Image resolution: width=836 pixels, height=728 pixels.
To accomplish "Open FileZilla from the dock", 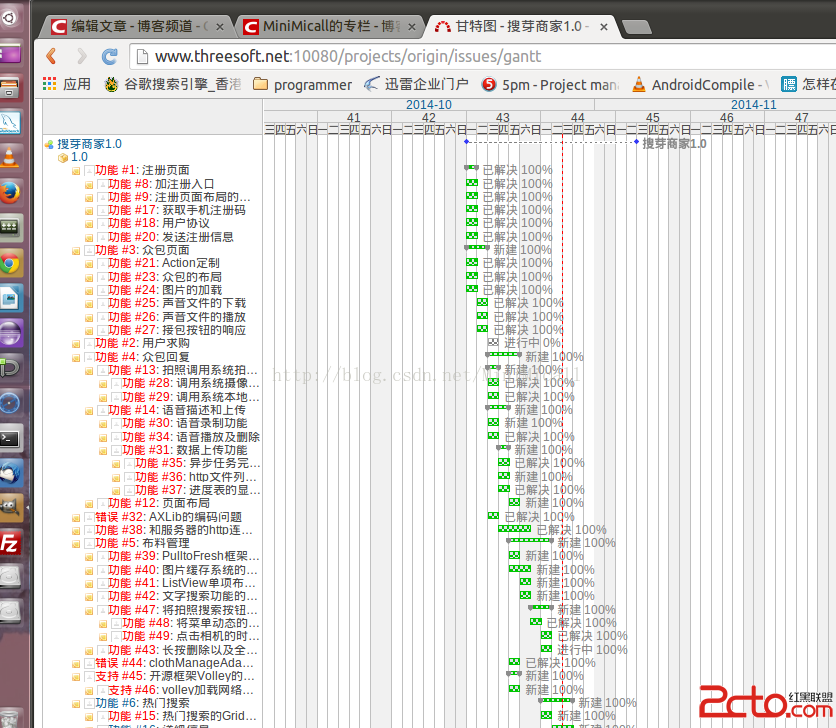I will 11,543.
